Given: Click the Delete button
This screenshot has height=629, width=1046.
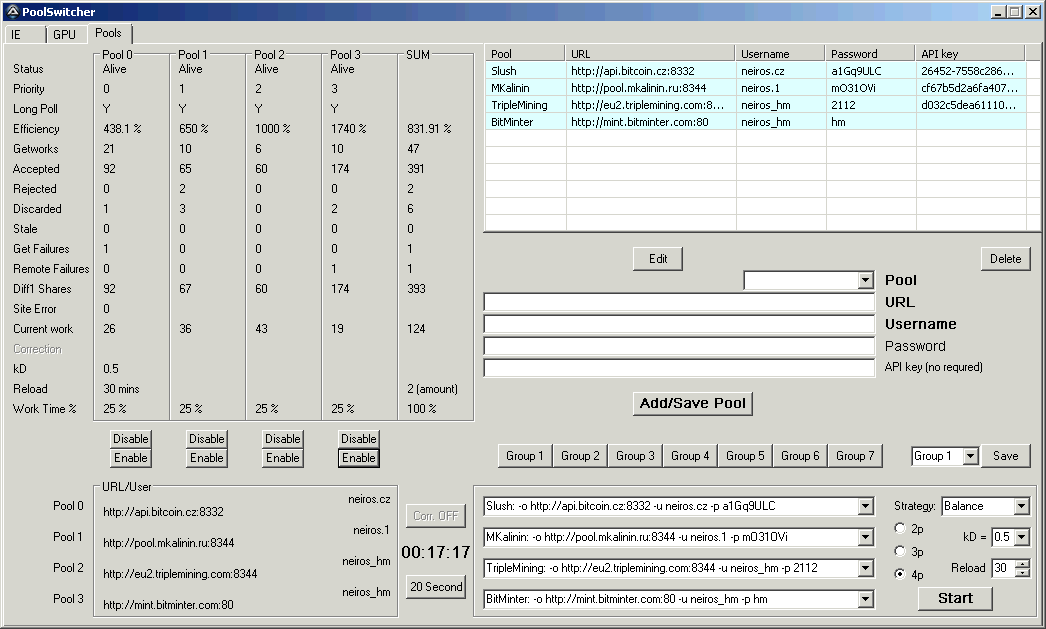Looking at the screenshot, I should point(1005,259).
